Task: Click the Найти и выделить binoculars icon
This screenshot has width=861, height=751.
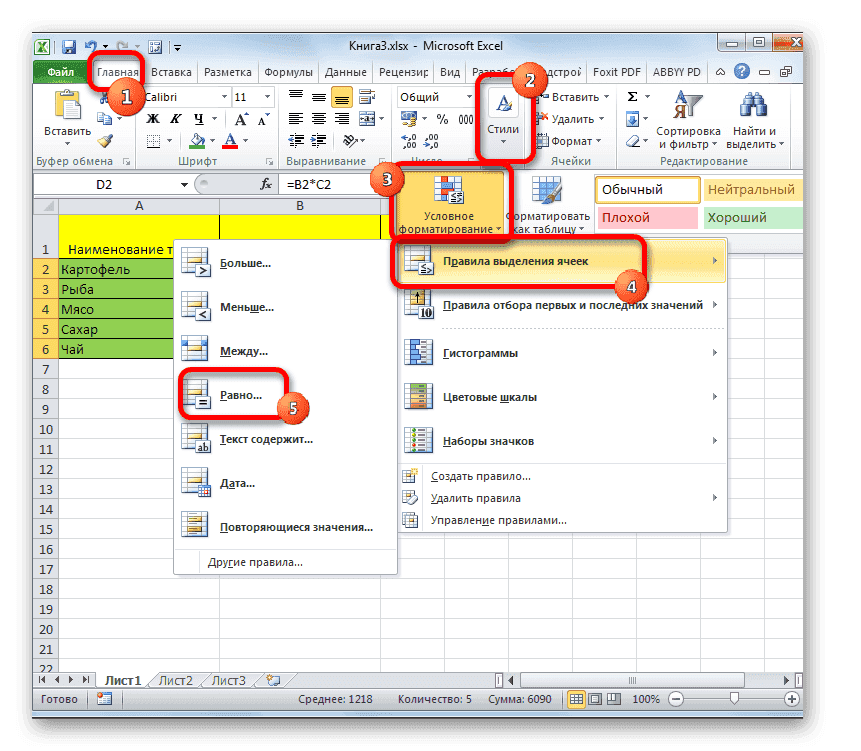Action: (753, 103)
